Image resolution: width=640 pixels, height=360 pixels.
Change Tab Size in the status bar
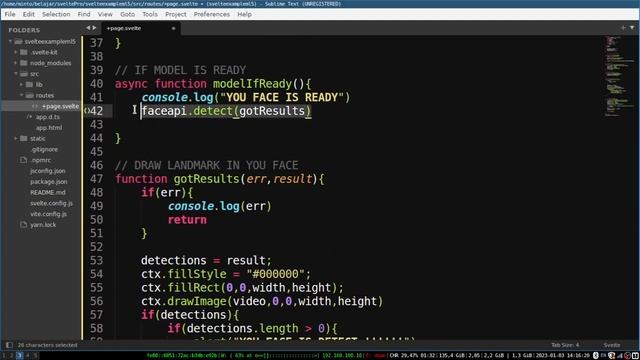565,345
